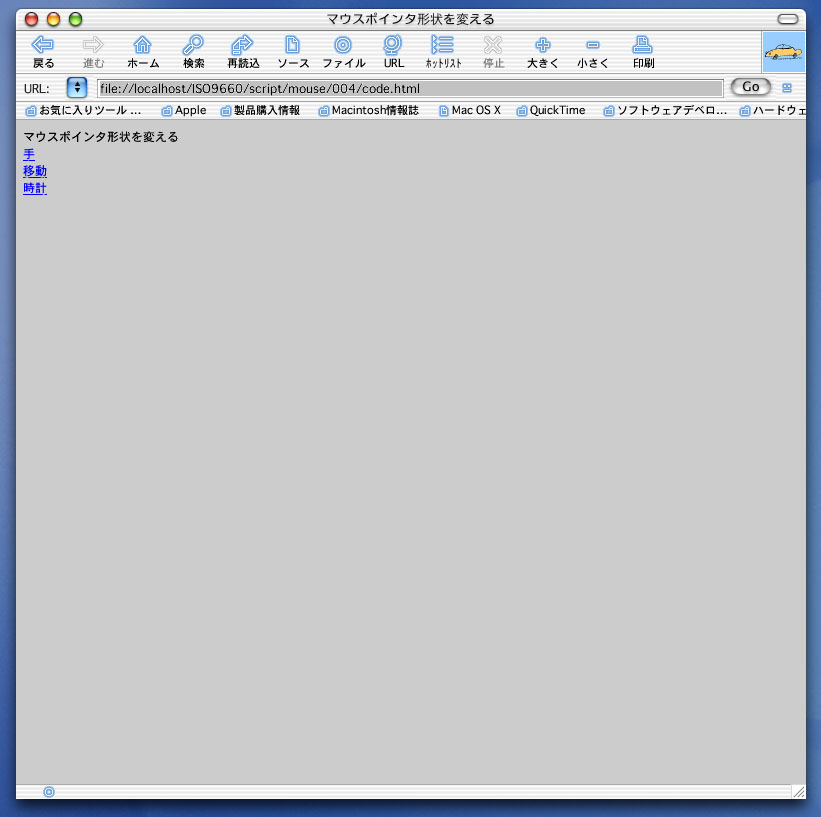821x817 pixels.
Task: Click the 進む forward arrow icon
Action: click(x=93, y=45)
